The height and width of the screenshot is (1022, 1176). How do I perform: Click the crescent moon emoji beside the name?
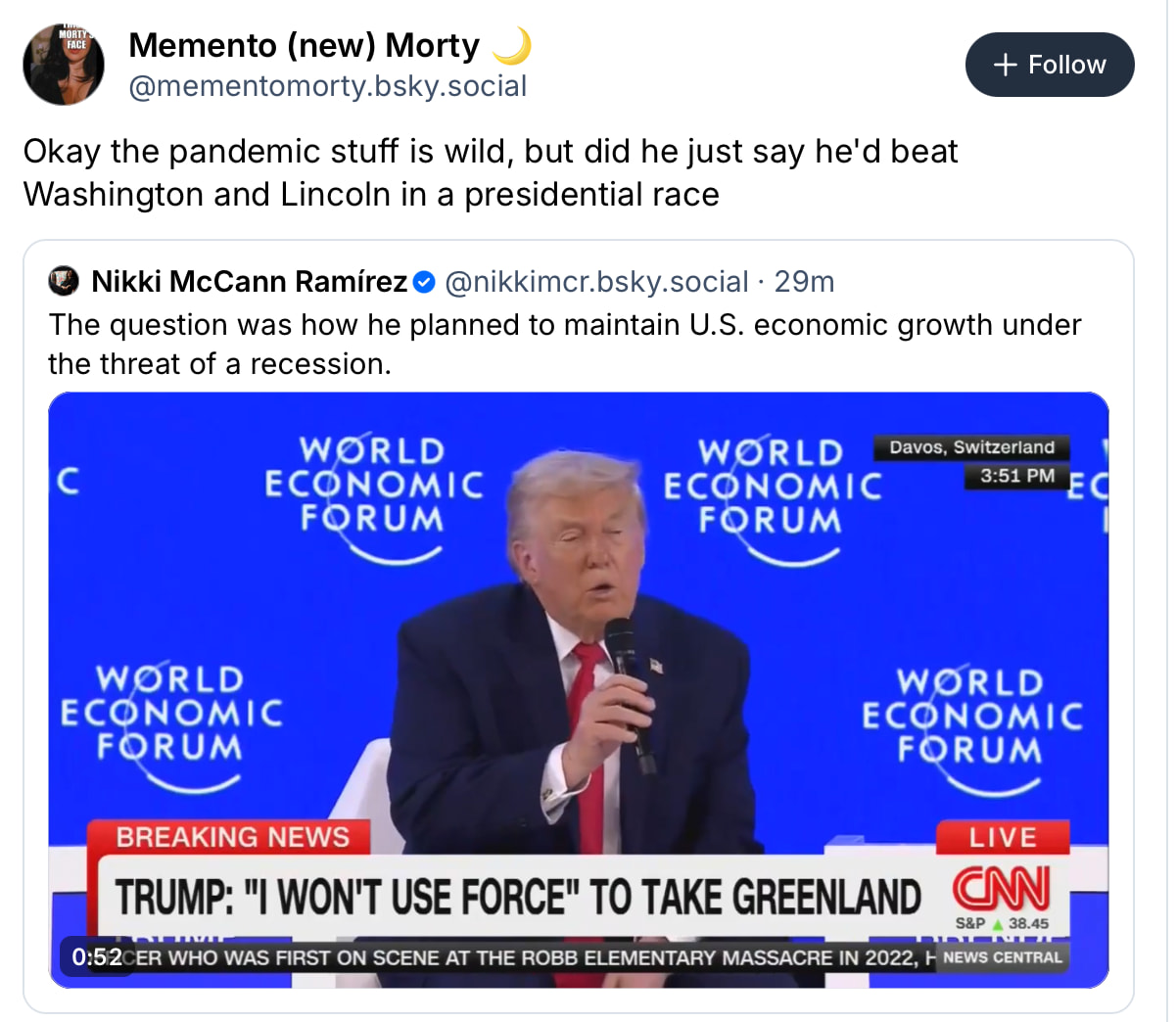click(x=511, y=46)
